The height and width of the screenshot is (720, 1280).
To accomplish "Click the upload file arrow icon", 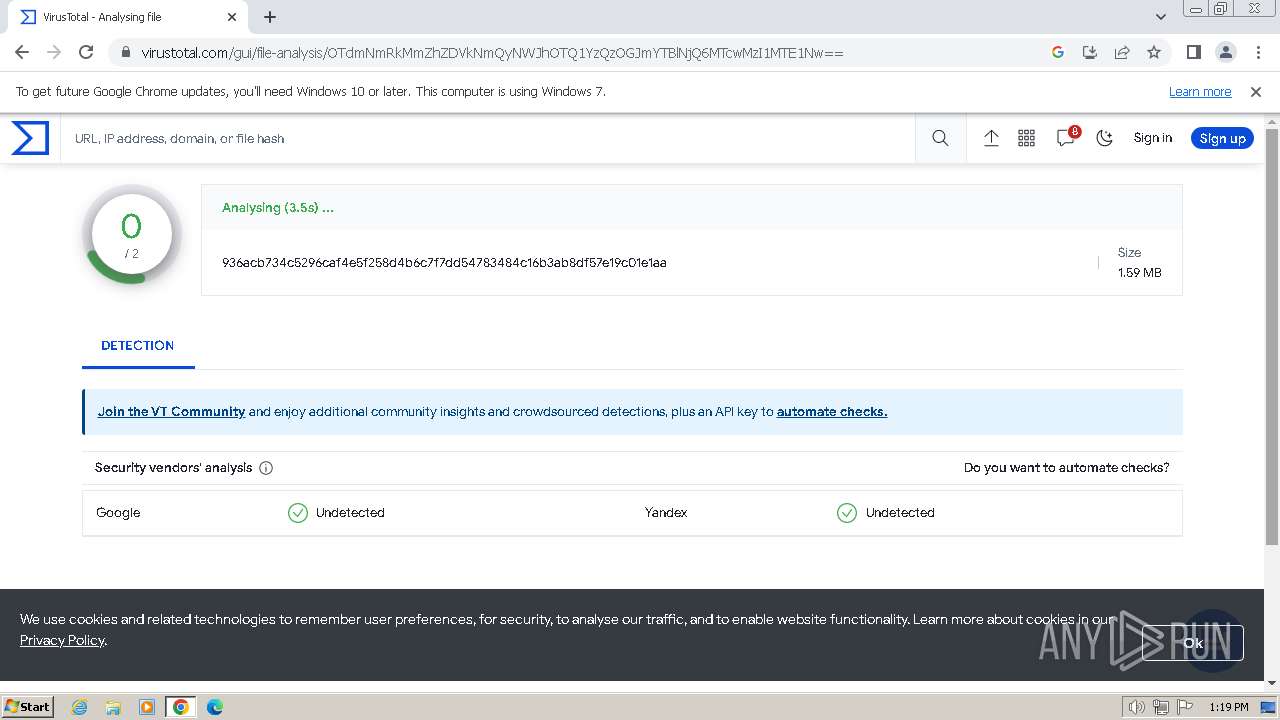I will pos(991,138).
